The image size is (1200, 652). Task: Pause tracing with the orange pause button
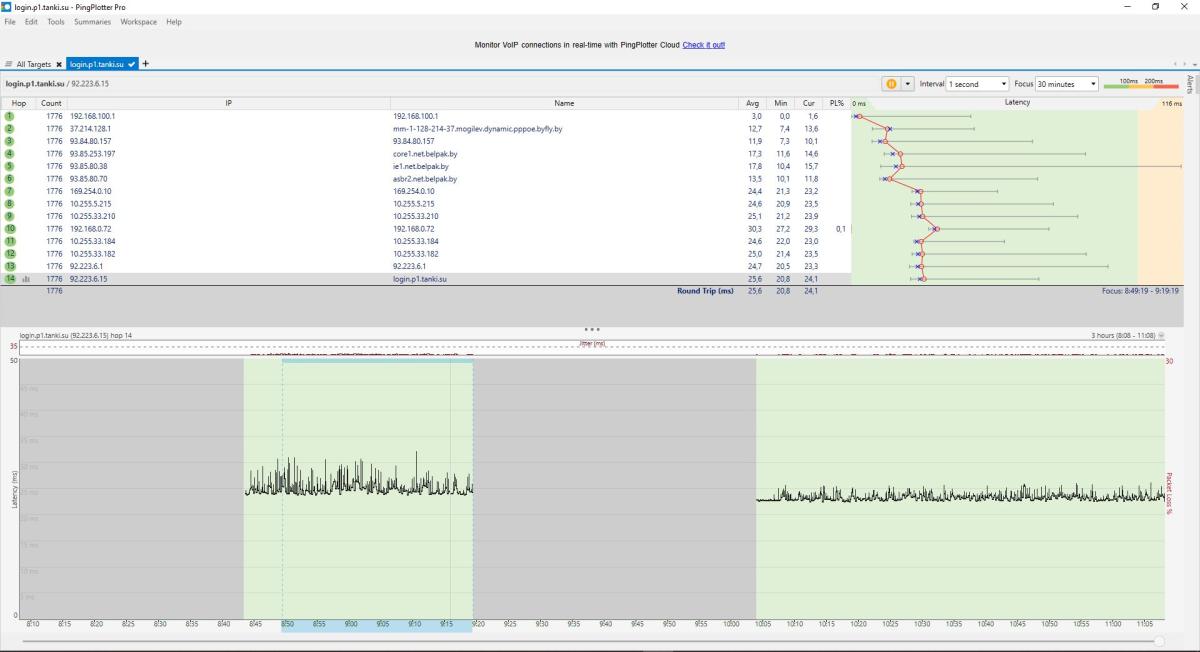coord(889,84)
